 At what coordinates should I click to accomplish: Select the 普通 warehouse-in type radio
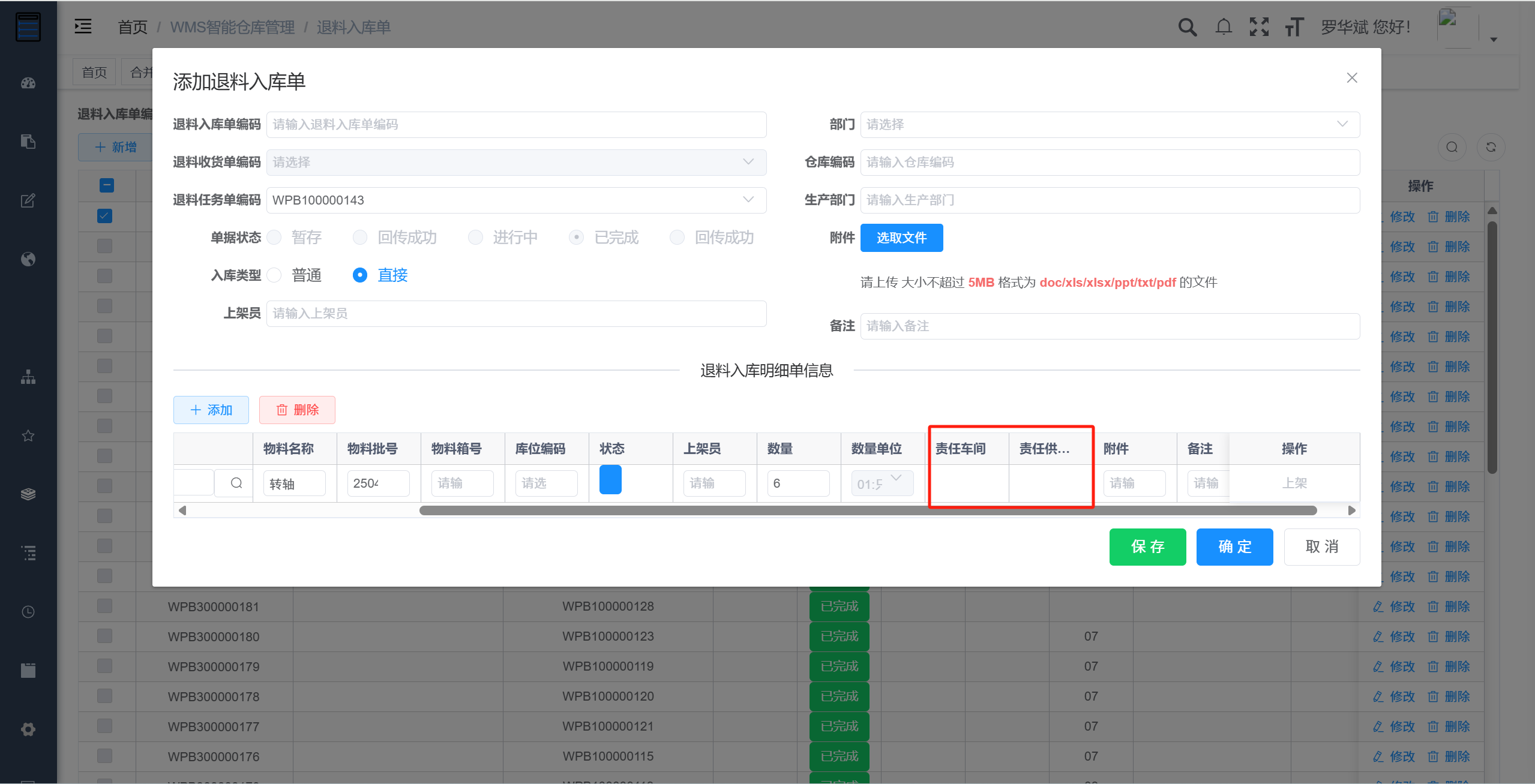pyautogui.click(x=275, y=275)
